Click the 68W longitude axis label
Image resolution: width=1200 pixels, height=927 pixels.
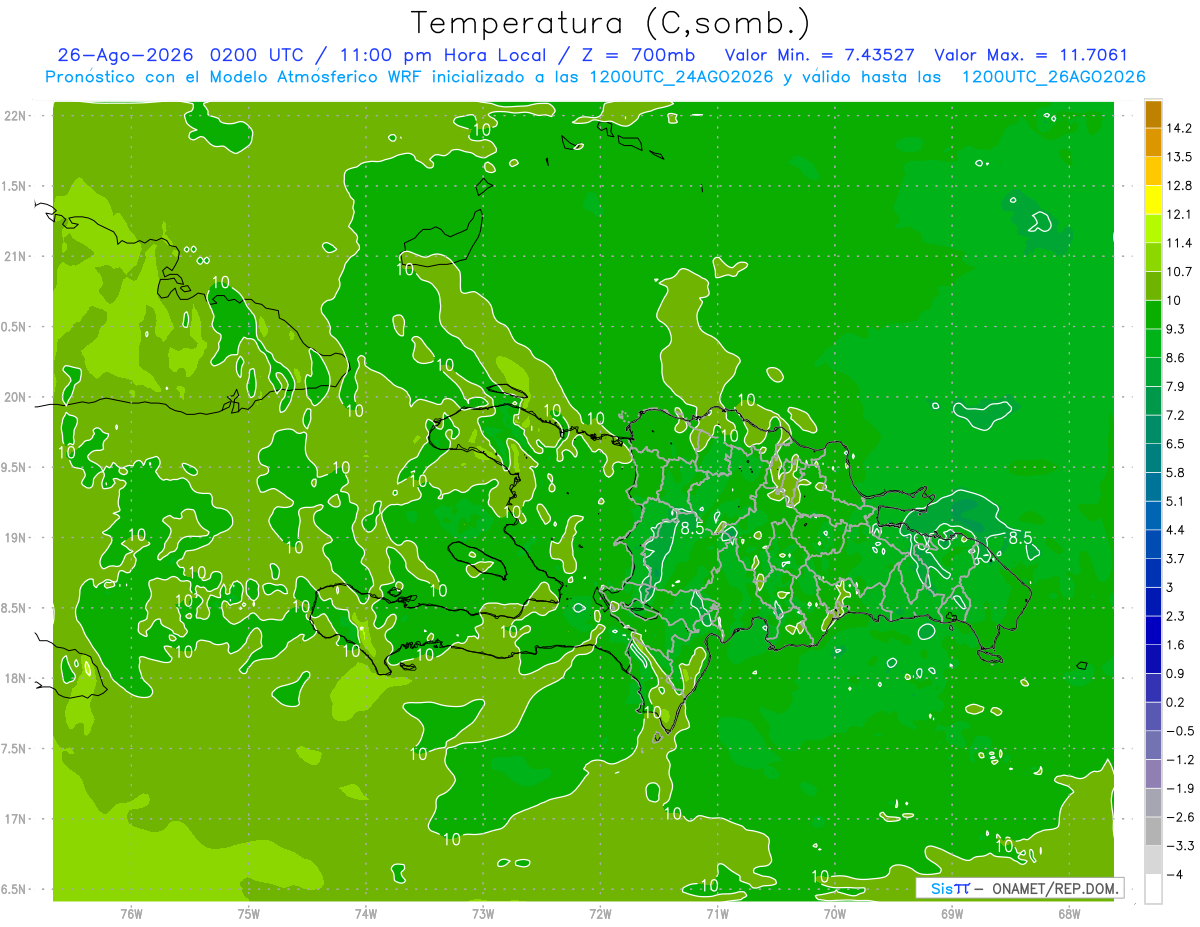pos(1069,913)
